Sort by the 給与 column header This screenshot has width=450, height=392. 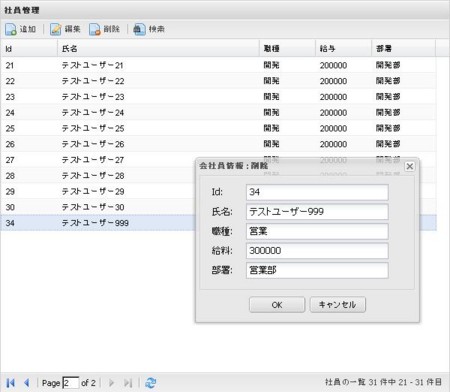pyautogui.click(x=343, y=49)
